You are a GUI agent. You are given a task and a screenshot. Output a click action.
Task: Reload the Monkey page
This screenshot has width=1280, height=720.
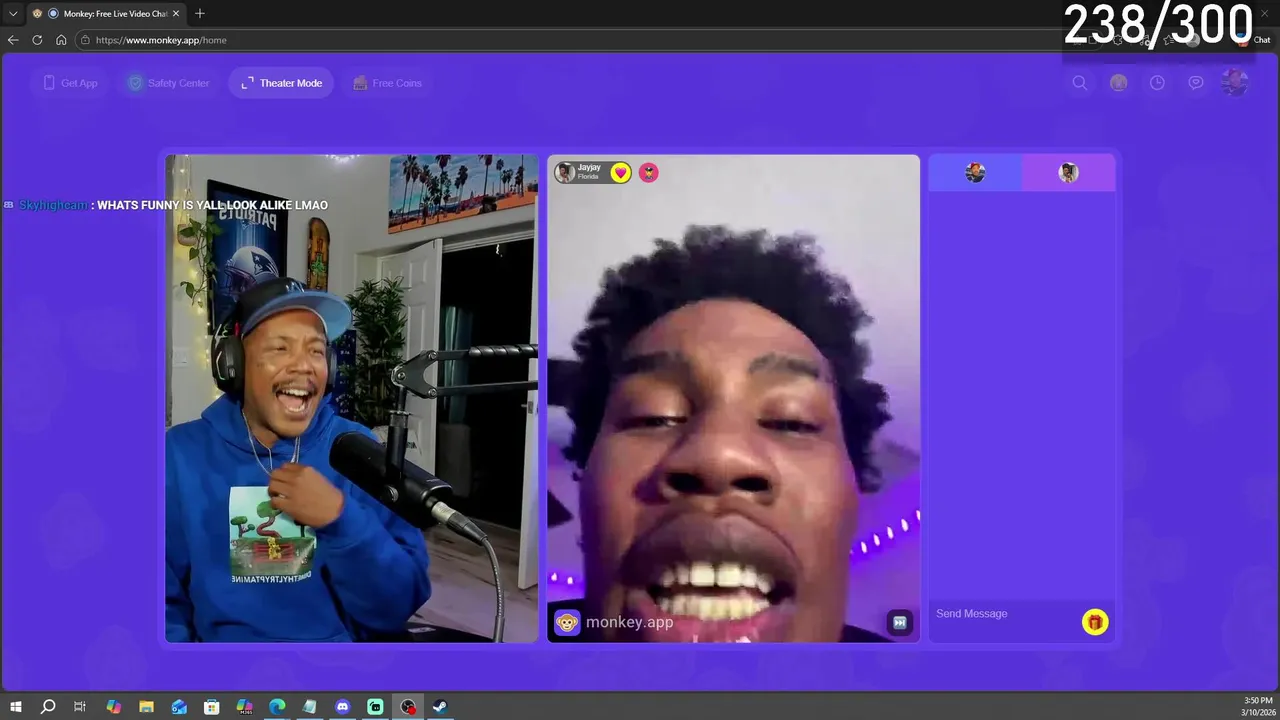(37, 40)
